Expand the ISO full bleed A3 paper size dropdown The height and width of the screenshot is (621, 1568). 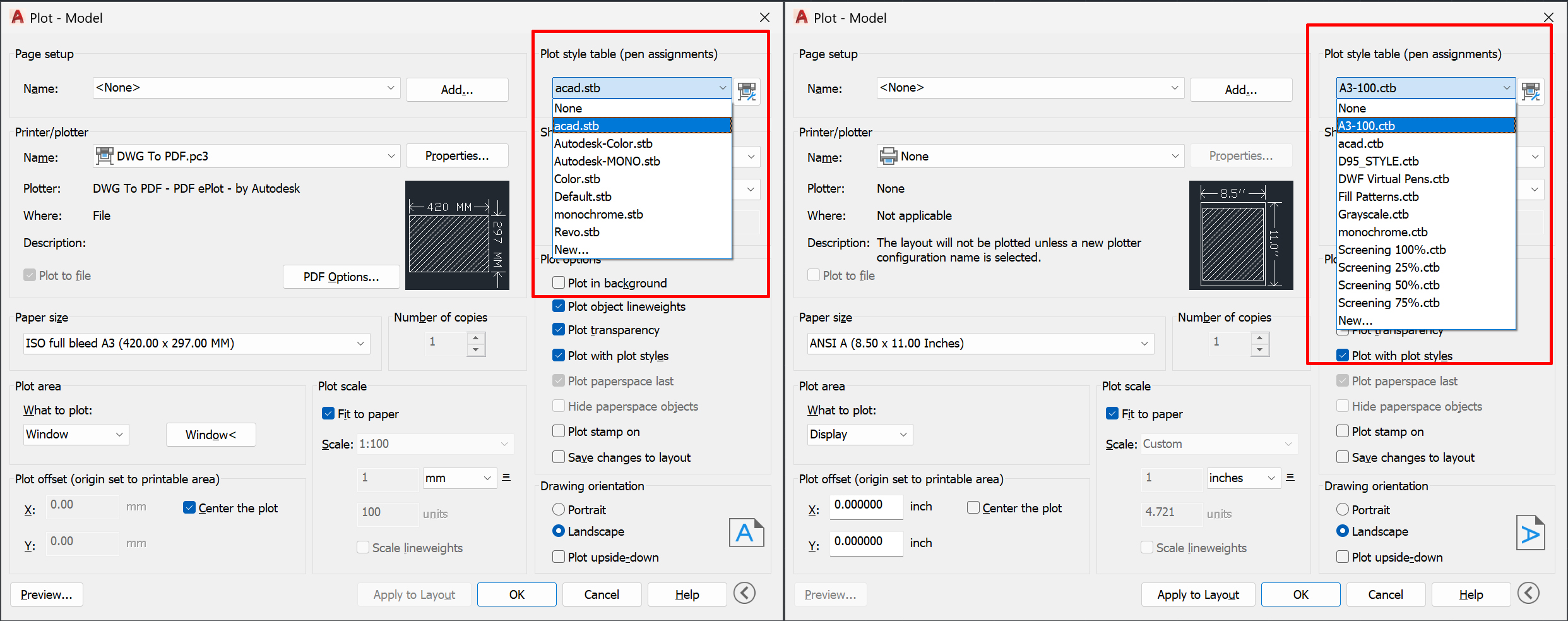point(360,344)
